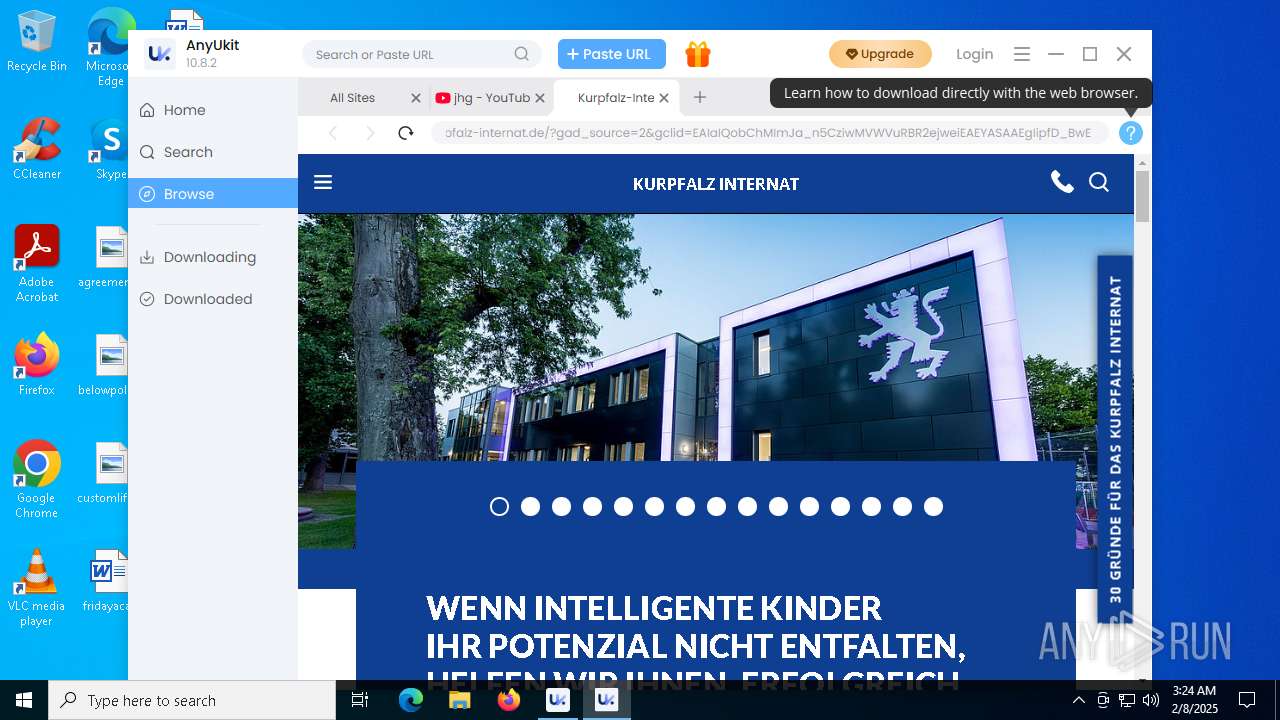The height and width of the screenshot is (720, 1280).
Task: Click the search magnifier in URL box
Action: [522, 54]
